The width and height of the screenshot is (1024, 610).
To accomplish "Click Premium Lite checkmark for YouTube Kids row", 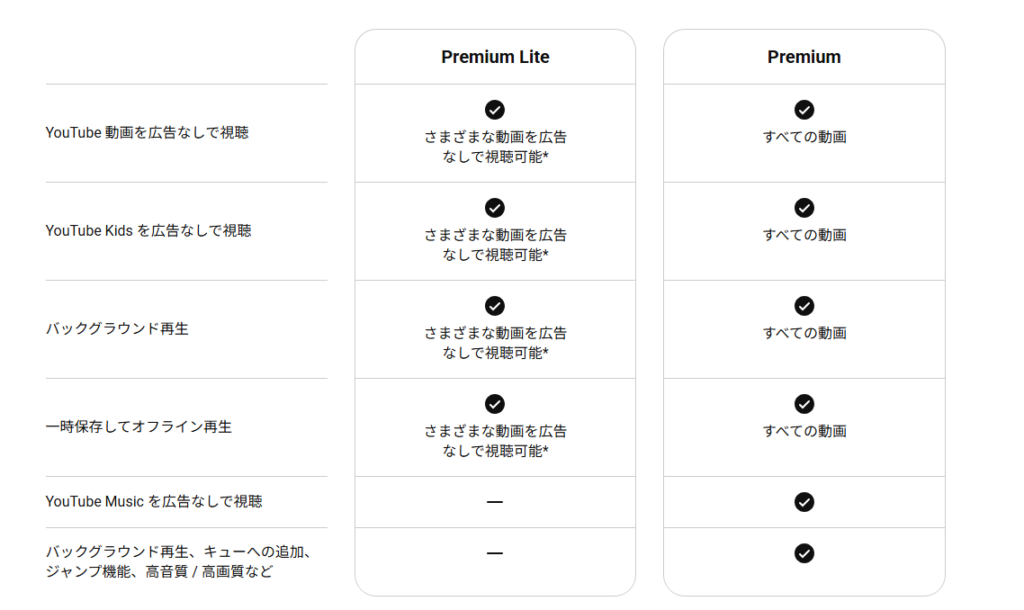I will click(494, 208).
